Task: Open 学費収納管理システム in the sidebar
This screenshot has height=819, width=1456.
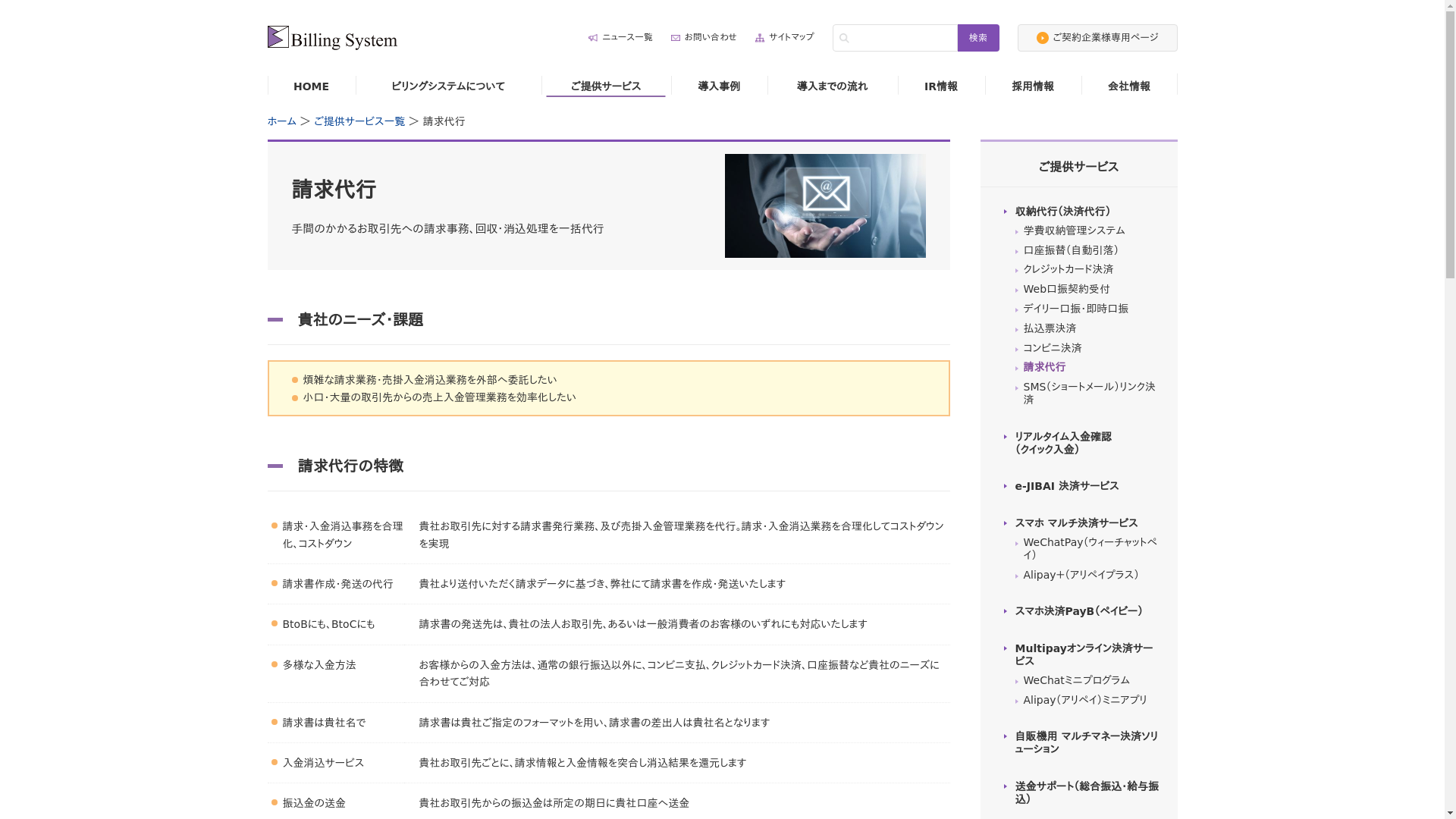Action: (x=1074, y=231)
